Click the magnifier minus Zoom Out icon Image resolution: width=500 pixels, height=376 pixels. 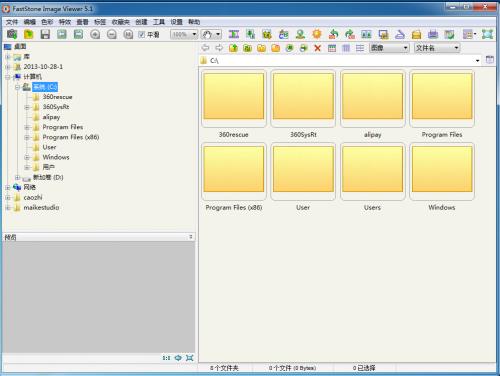112,34
